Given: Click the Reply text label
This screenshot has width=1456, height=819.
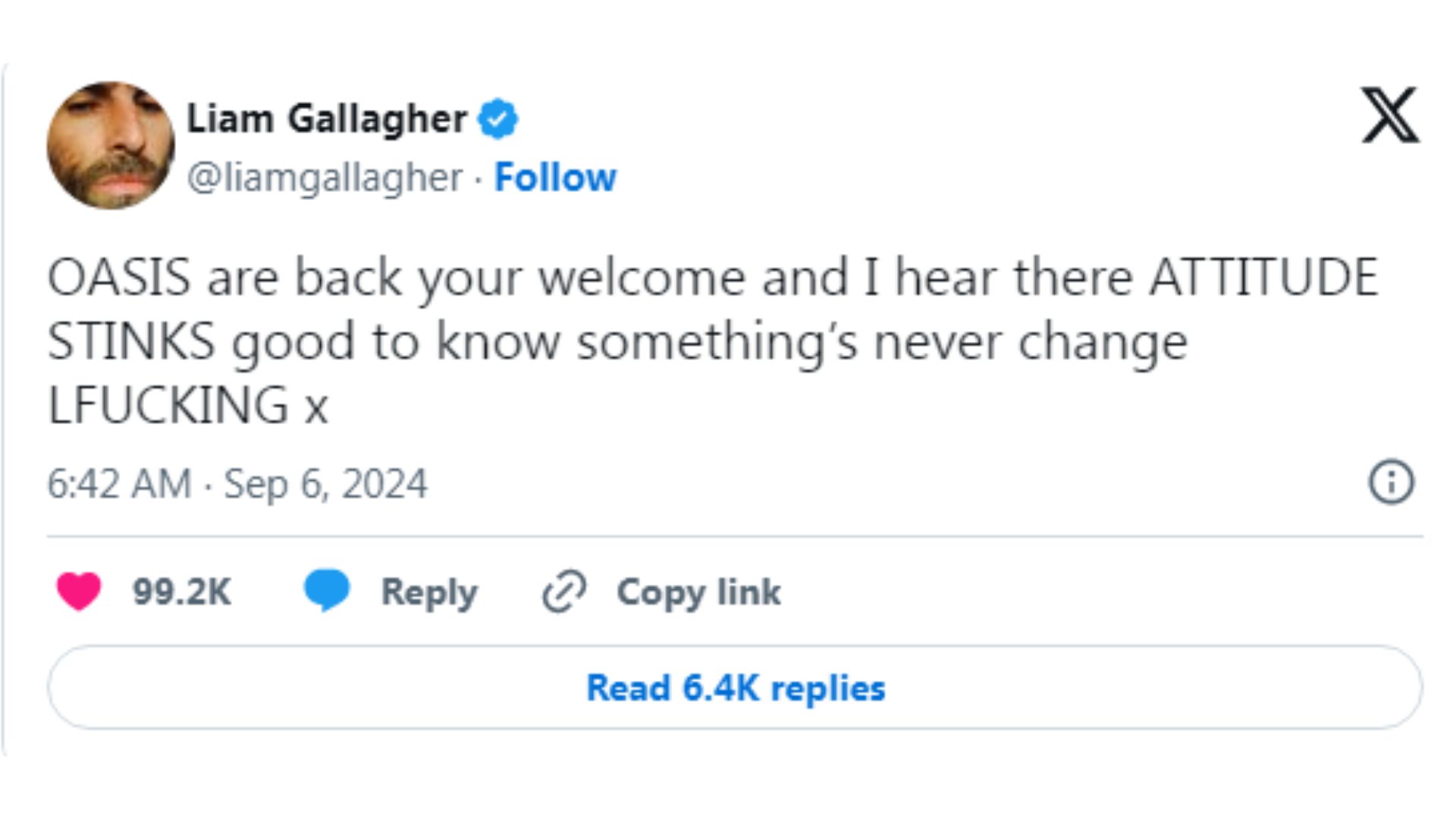Looking at the screenshot, I should point(429,592).
